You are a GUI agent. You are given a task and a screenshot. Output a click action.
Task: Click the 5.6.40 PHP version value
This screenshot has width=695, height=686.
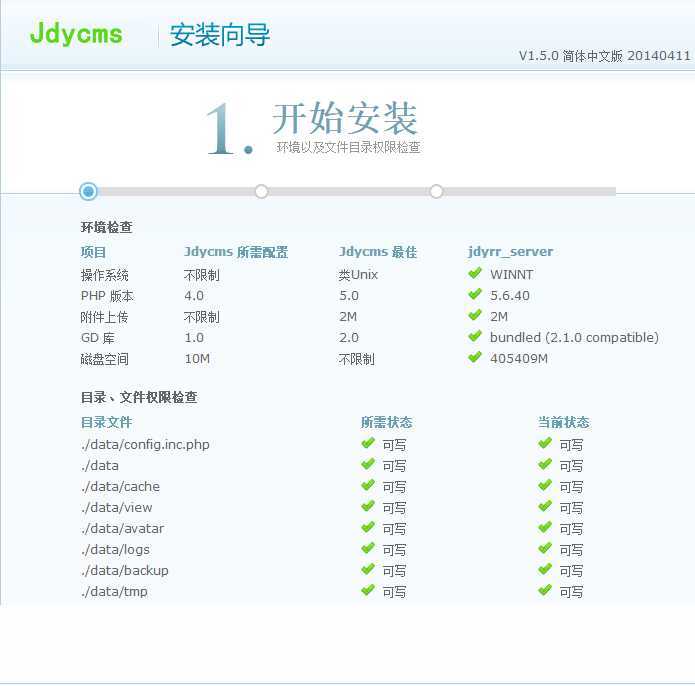[510, 296]
